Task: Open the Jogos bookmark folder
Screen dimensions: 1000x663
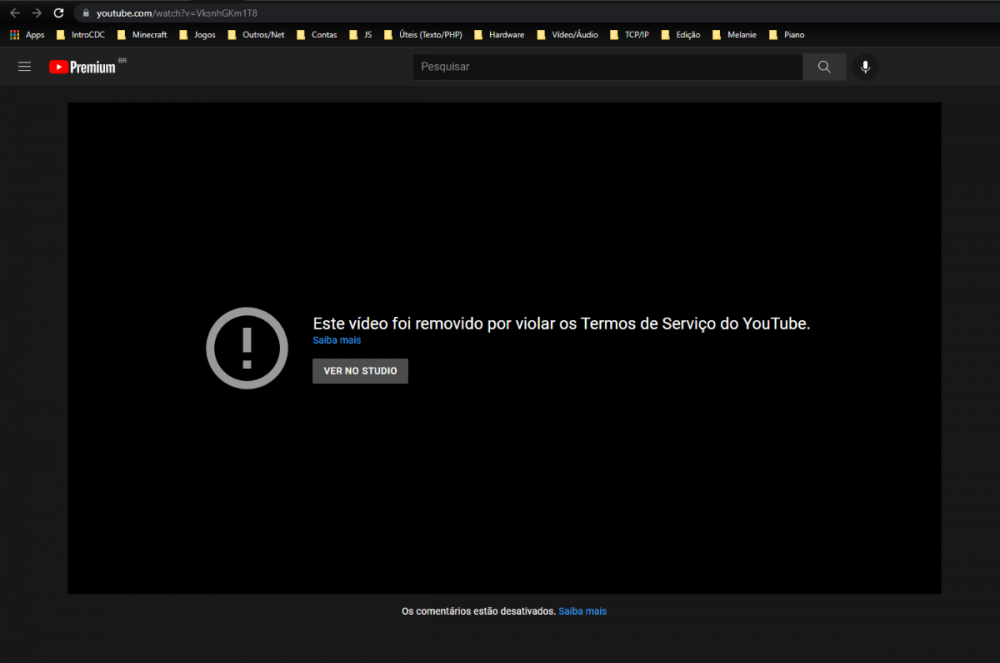Action: pyautogui.click(x=197, y=34)
